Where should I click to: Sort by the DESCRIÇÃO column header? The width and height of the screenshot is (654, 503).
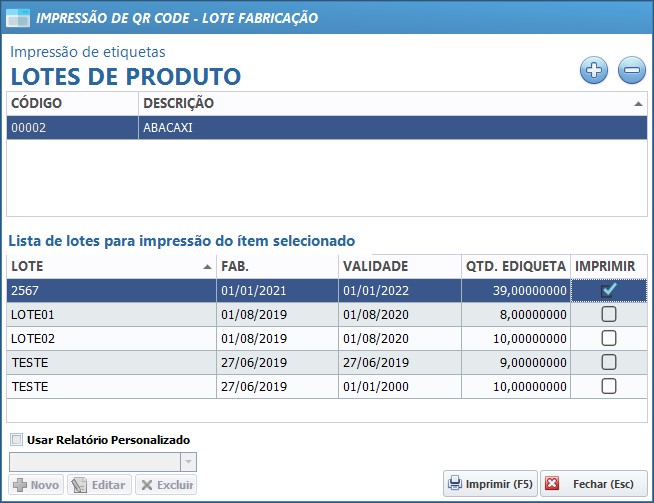point(392,103)
